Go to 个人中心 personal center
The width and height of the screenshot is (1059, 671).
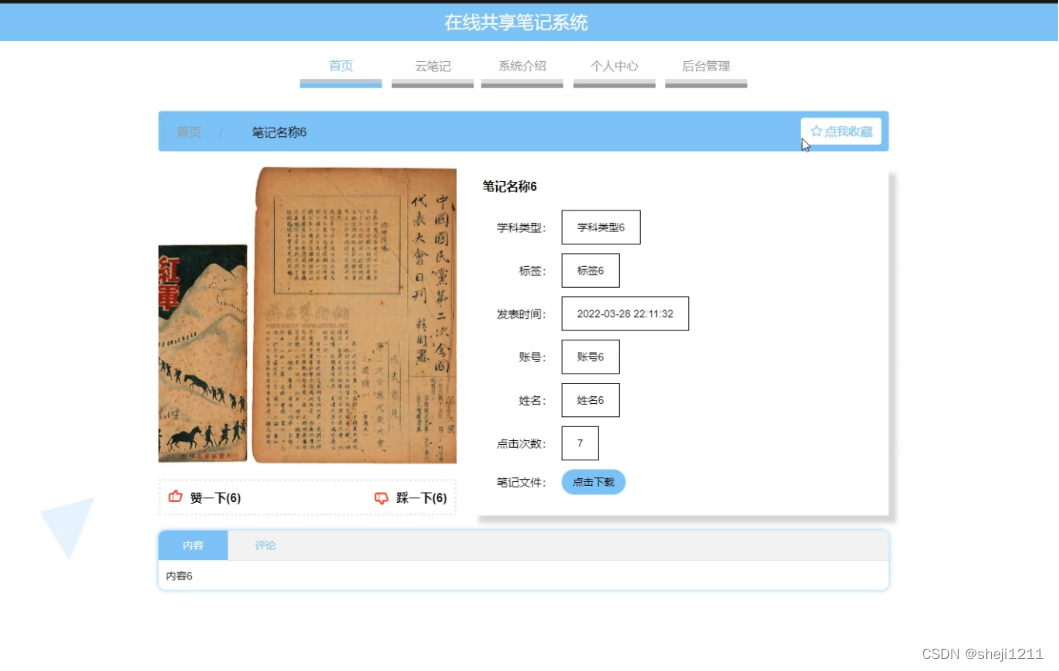pos(613,66)
